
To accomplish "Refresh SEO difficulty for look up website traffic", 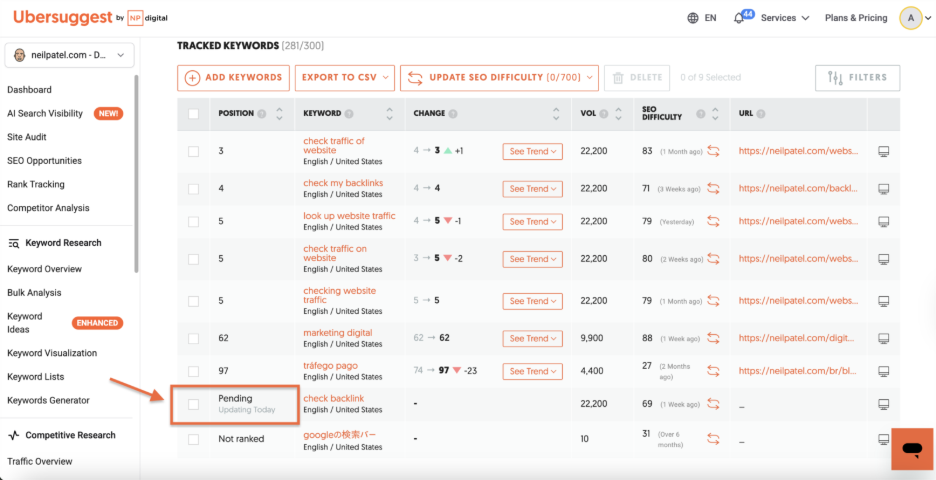I will (x=713, y=221).
